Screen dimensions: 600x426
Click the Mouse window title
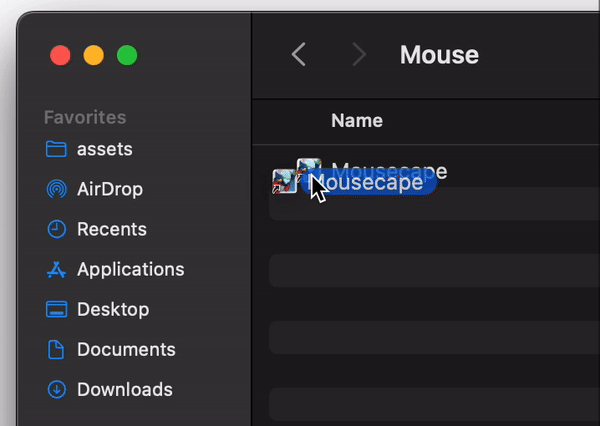click(x=439, y=55)
